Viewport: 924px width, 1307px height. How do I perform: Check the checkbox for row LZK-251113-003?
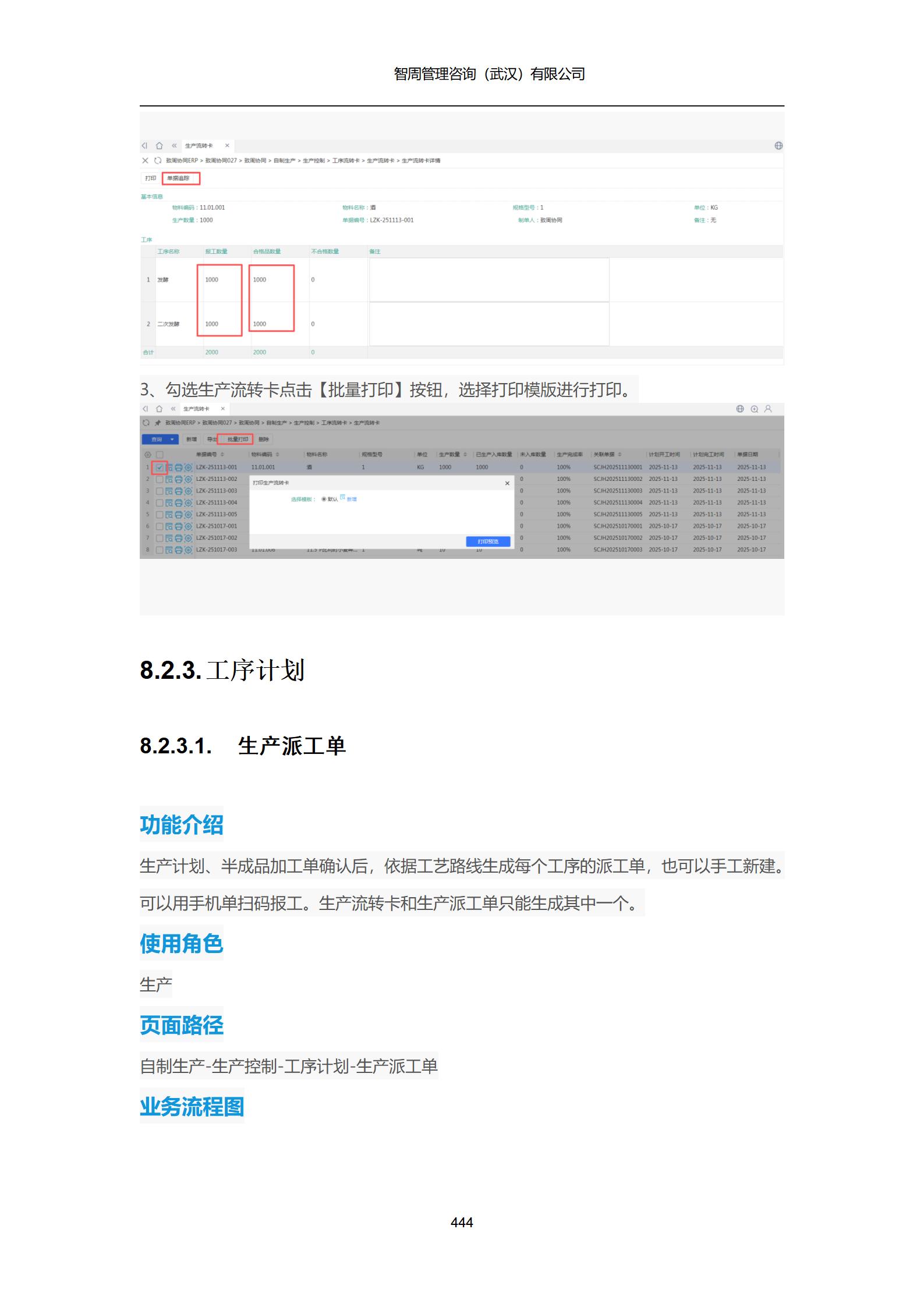pyautogui.click(x=160, y=491)
